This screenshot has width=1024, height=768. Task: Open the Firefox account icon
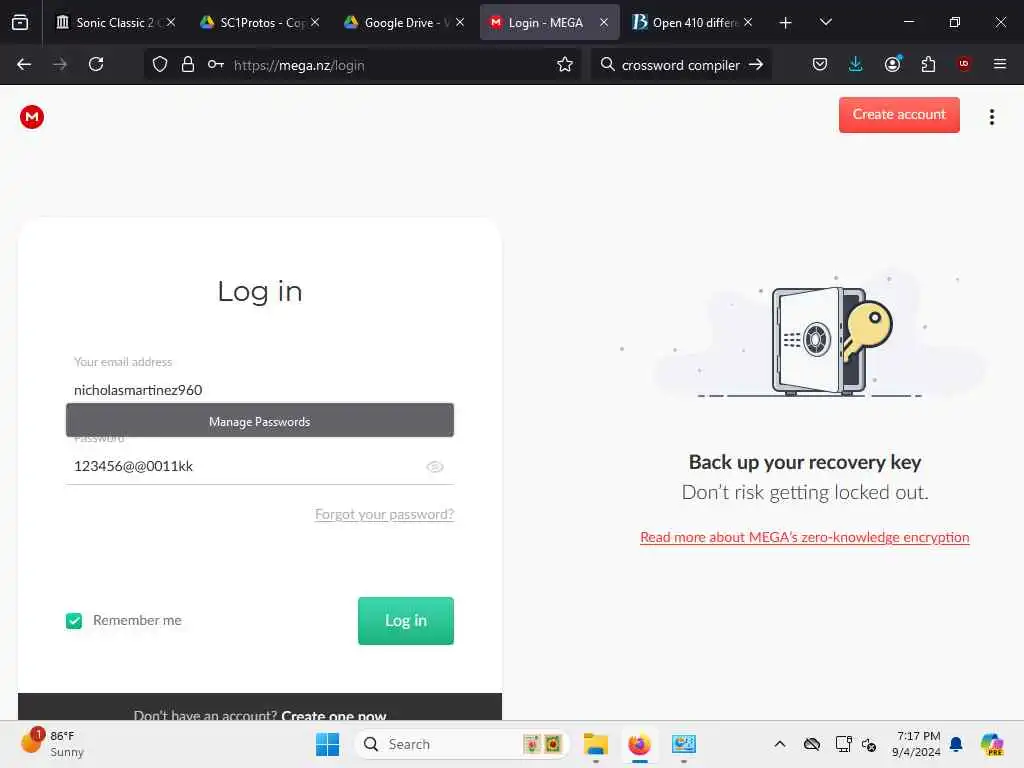(x=892, y=64)
